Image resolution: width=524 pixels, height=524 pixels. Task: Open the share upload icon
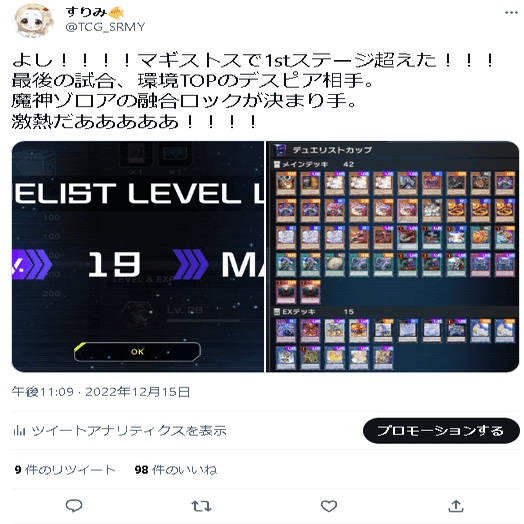click(x=456, y=506)
